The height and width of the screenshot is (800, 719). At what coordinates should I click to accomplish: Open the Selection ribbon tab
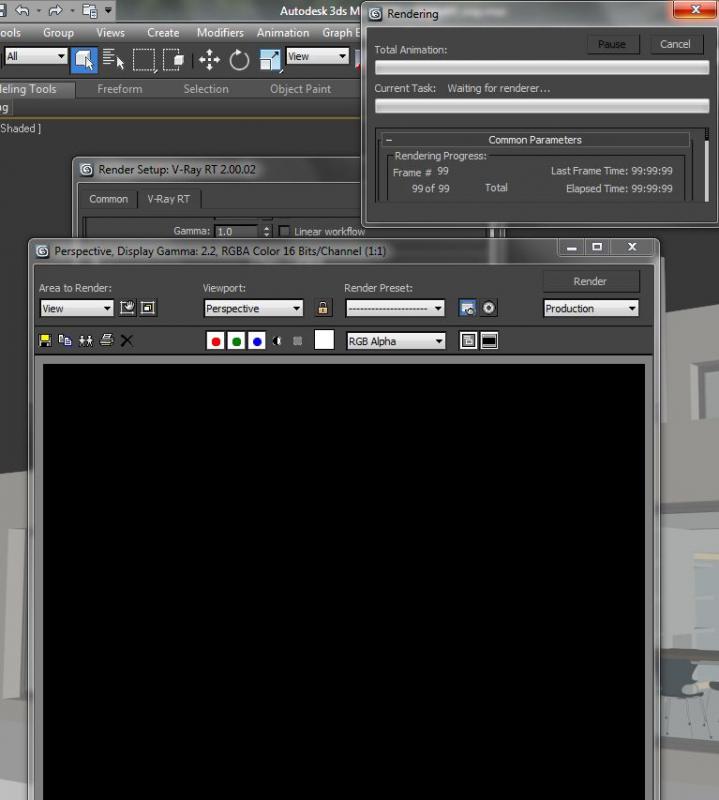[206, 89]
